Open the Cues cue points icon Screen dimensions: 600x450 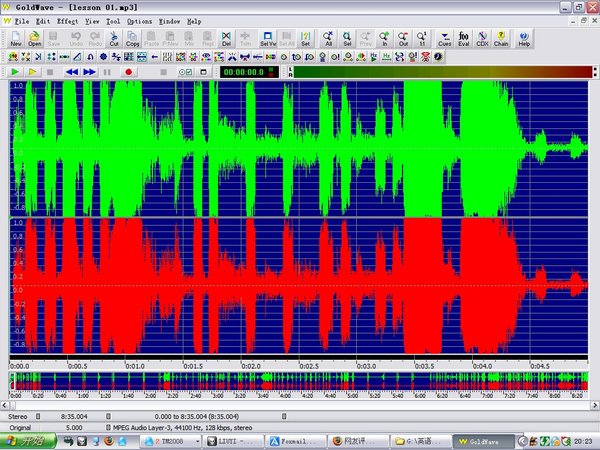(x=445, y=39)
